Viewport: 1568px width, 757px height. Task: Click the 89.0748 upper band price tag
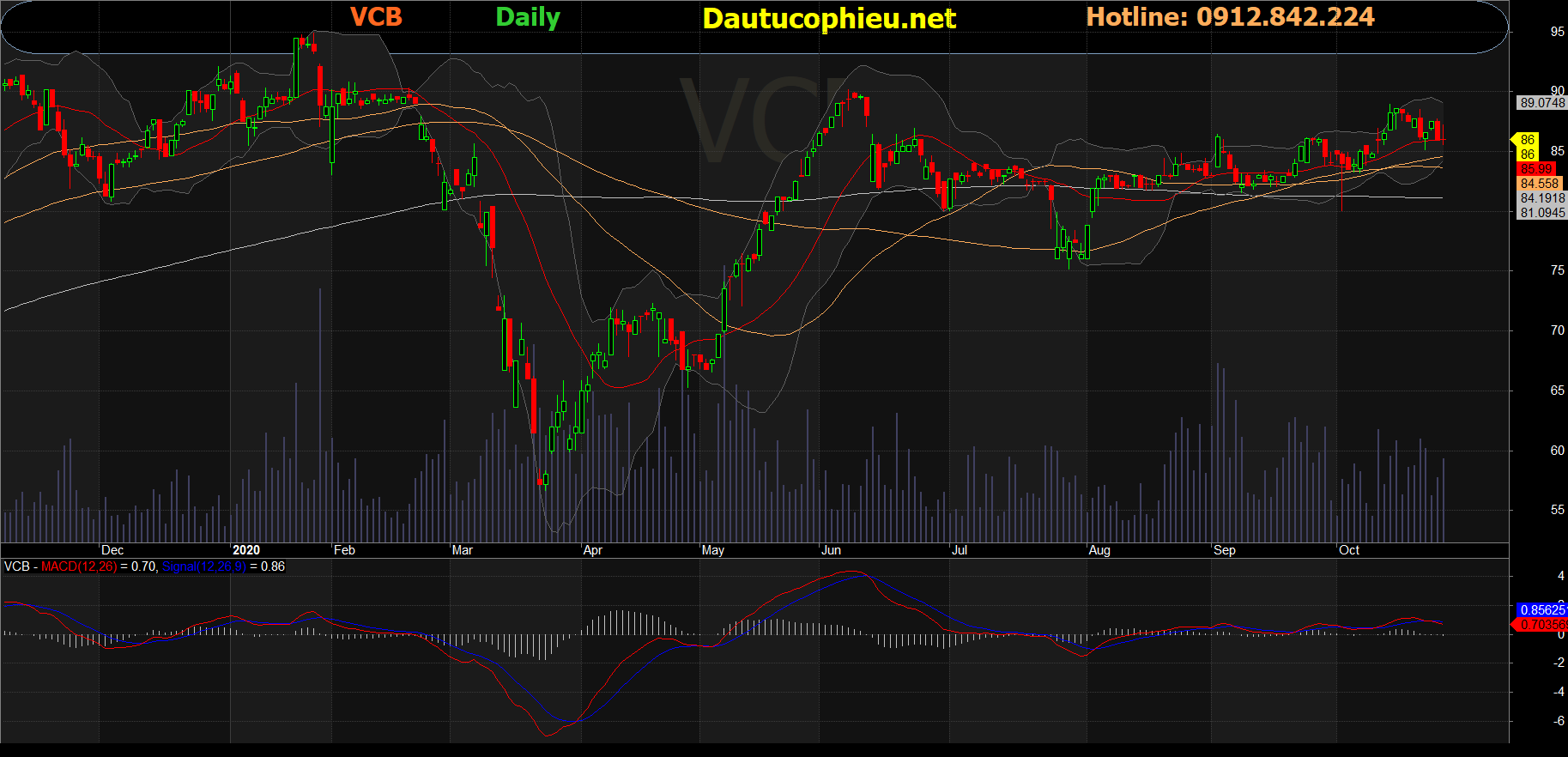pos(1541,103)
